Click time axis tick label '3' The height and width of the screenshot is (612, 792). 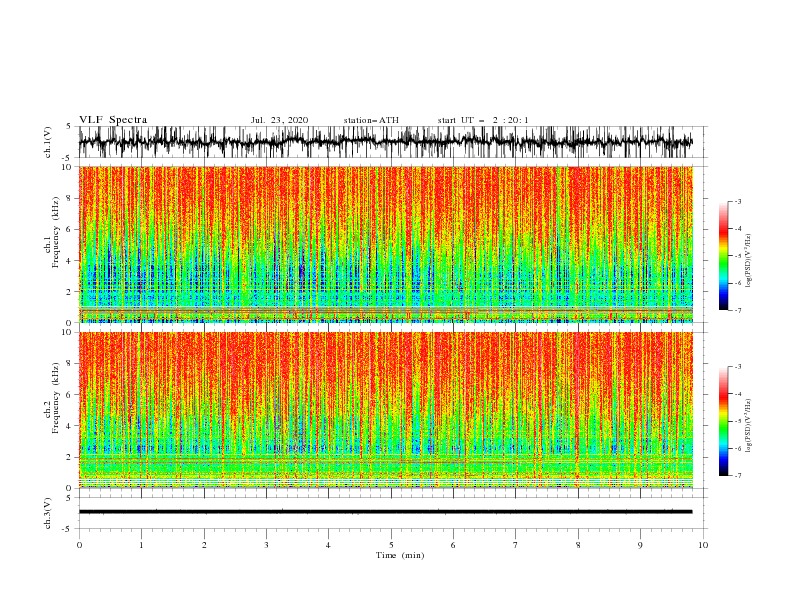pyautogui.click(x=266, y=545)
